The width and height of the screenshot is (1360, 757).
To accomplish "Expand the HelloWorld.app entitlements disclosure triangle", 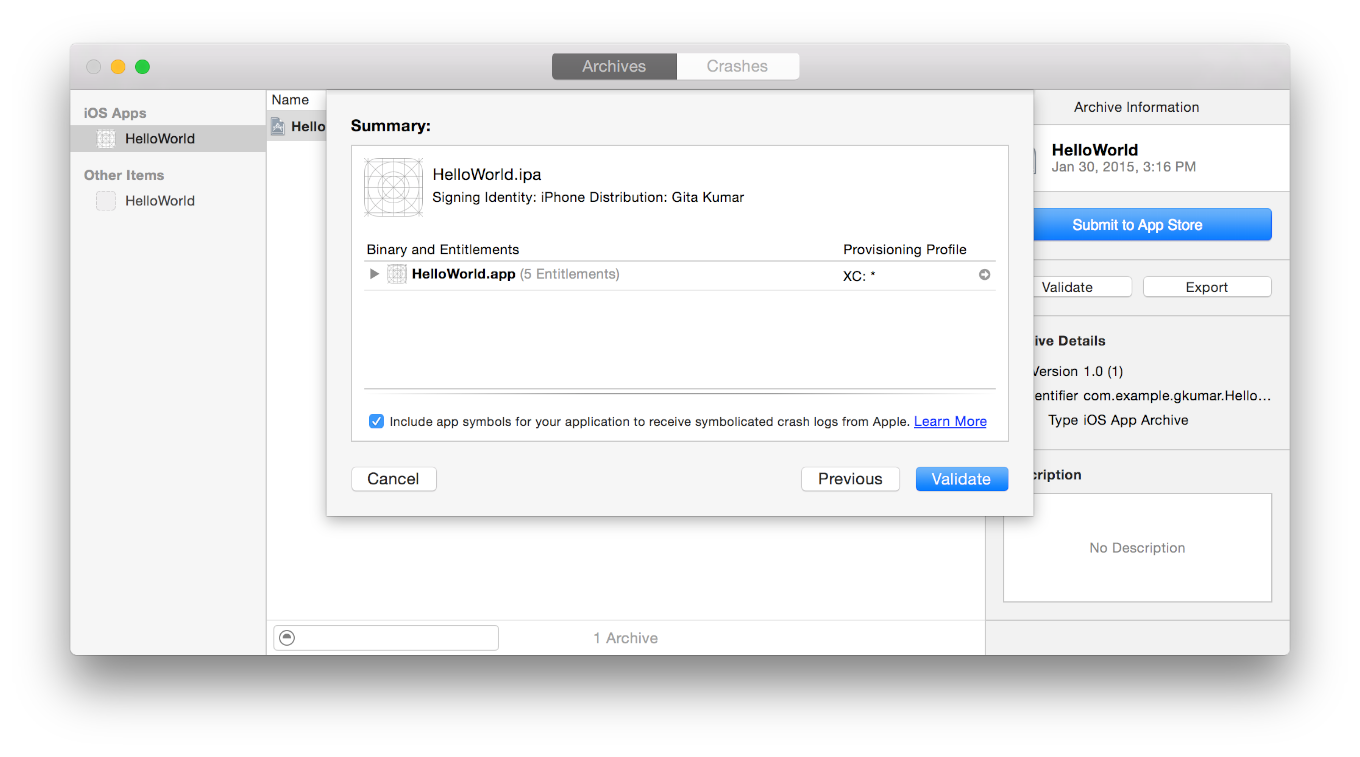I will [374, 274].
